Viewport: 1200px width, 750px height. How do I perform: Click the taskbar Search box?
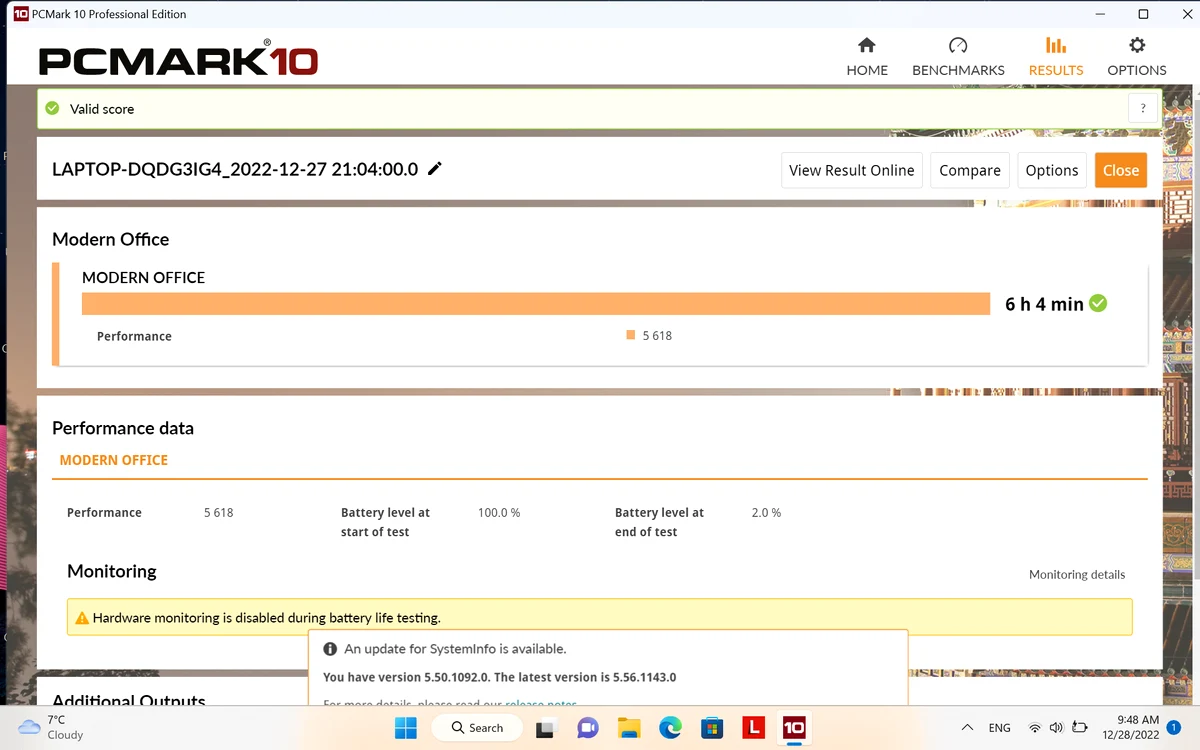(x=477, y=727)
